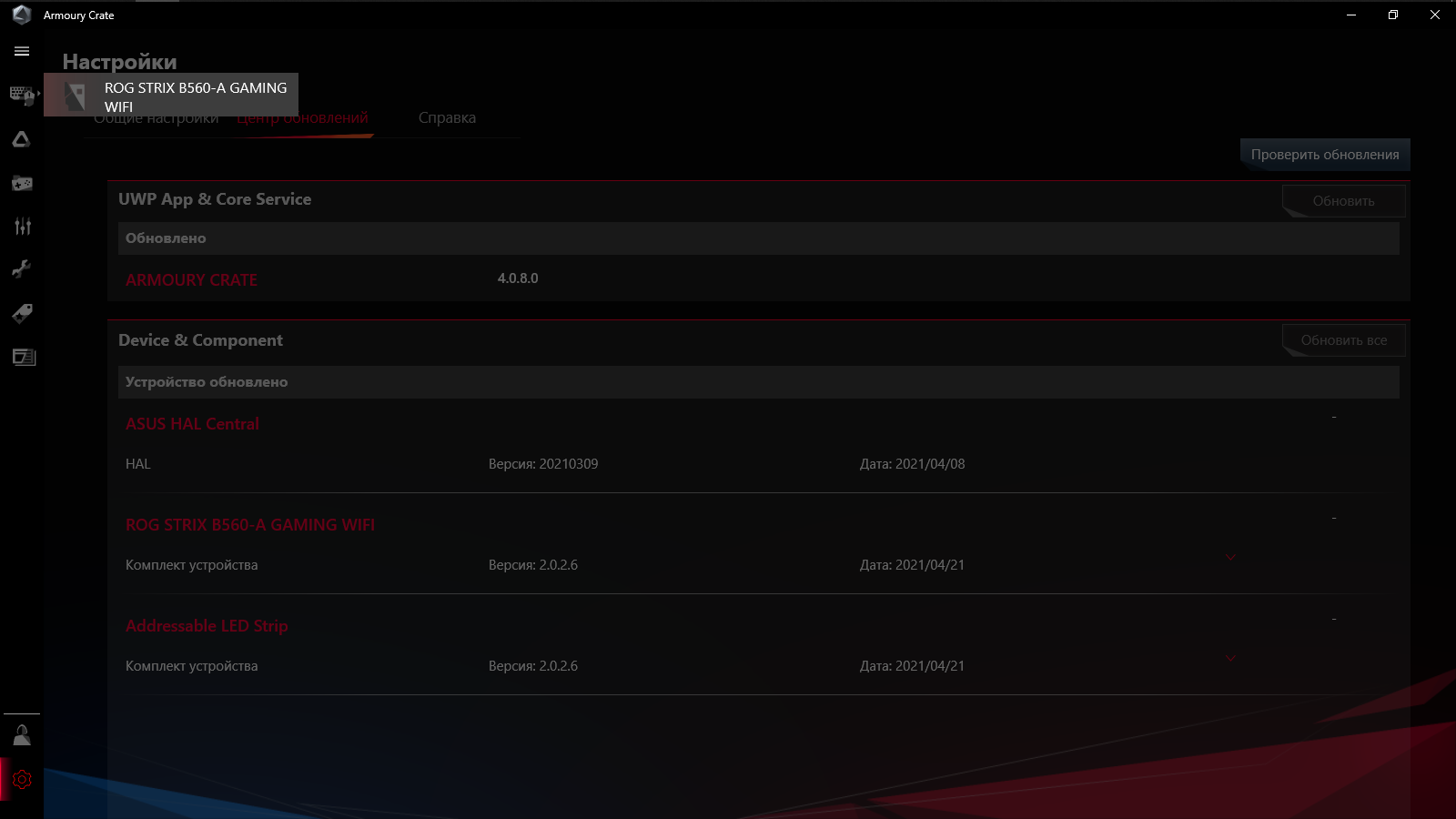Click Обновить button for UWP App section

[x=1343, y=201]
